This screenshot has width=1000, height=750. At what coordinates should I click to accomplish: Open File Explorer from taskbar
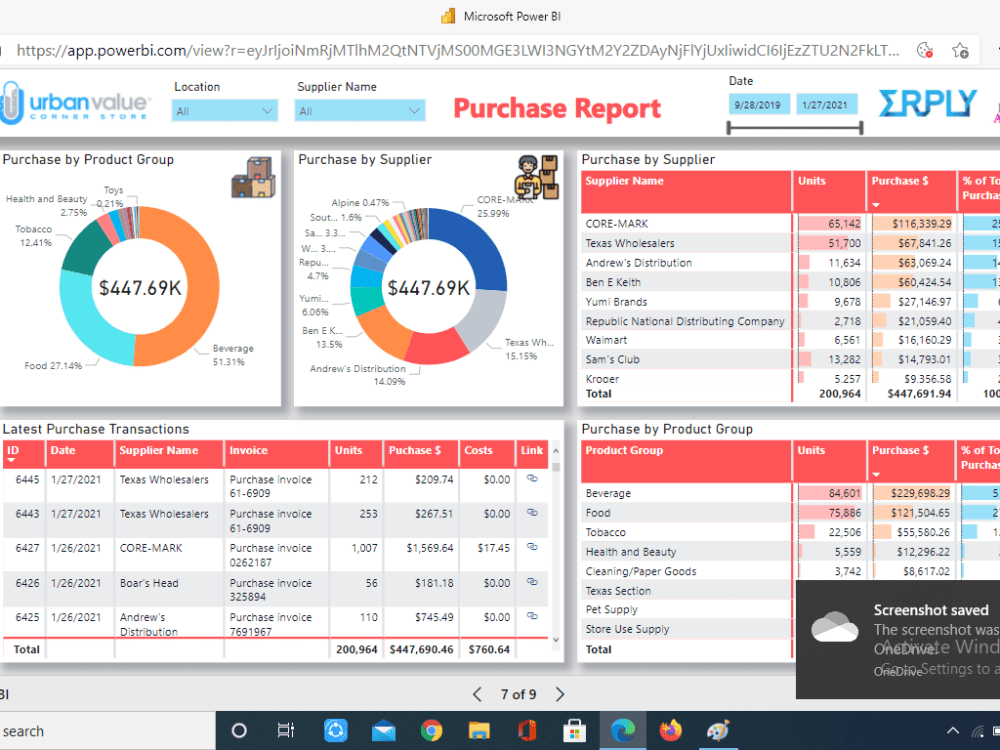pyautogui.click(x=479, y=731)
